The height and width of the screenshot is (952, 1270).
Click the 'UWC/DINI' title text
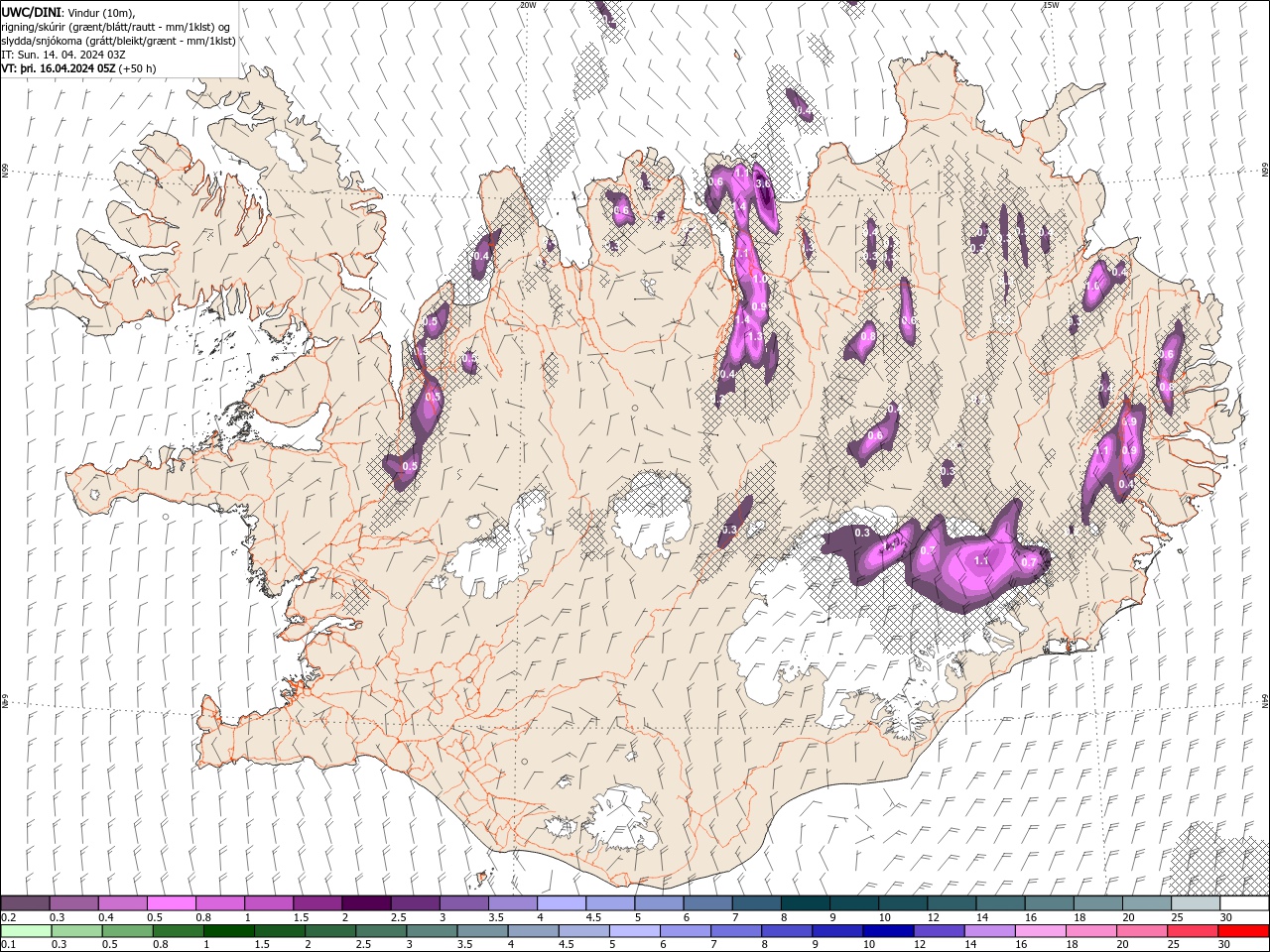pos(31,12)
